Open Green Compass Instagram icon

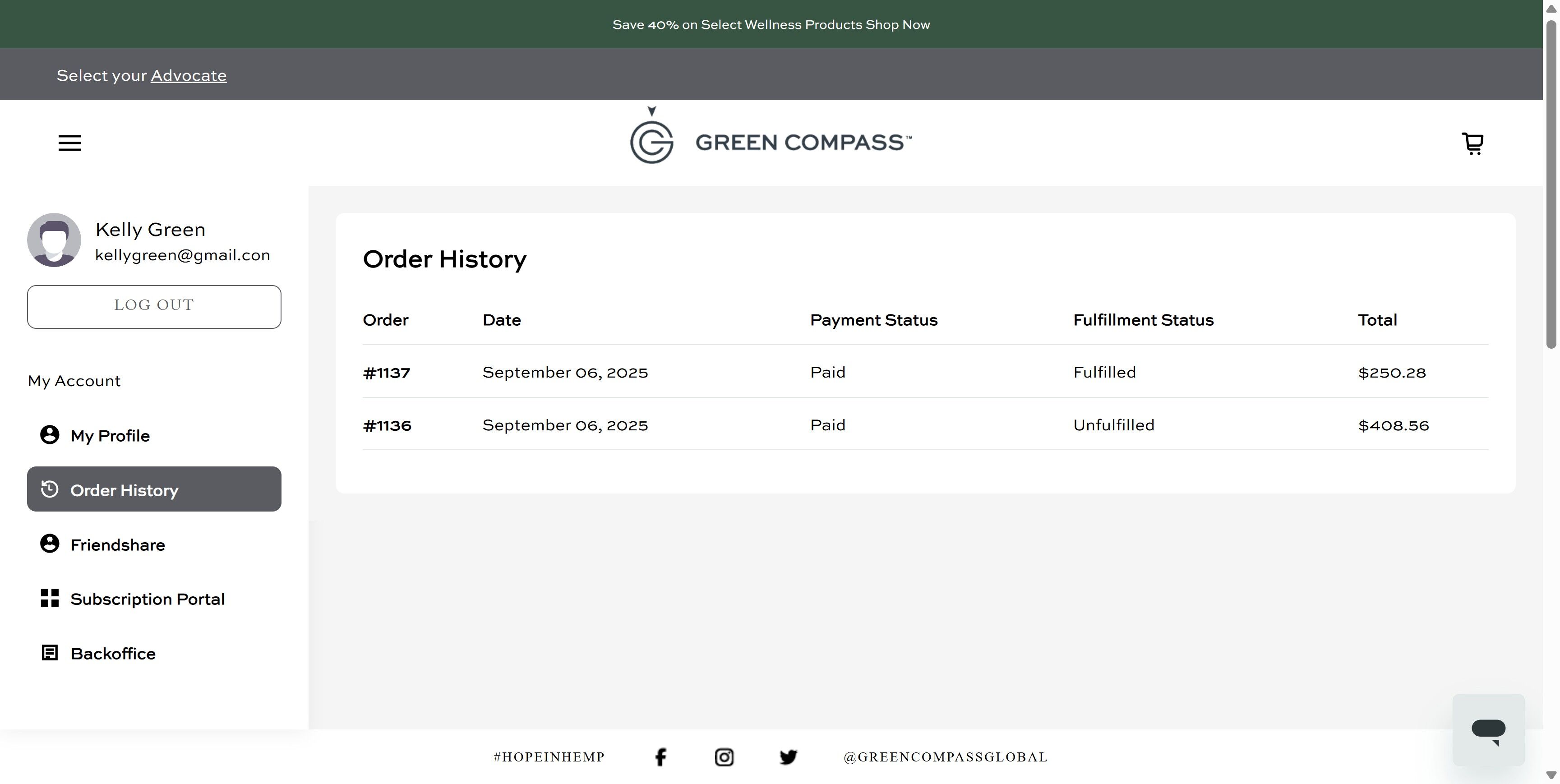pyautogui.click(x=725, y=757)
